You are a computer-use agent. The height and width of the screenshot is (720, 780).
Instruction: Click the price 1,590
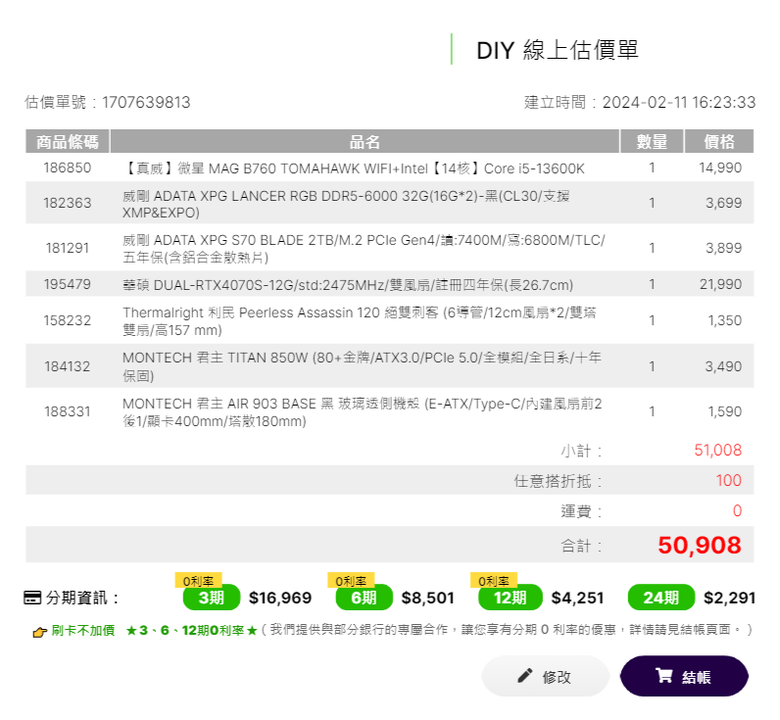(725, 411)
